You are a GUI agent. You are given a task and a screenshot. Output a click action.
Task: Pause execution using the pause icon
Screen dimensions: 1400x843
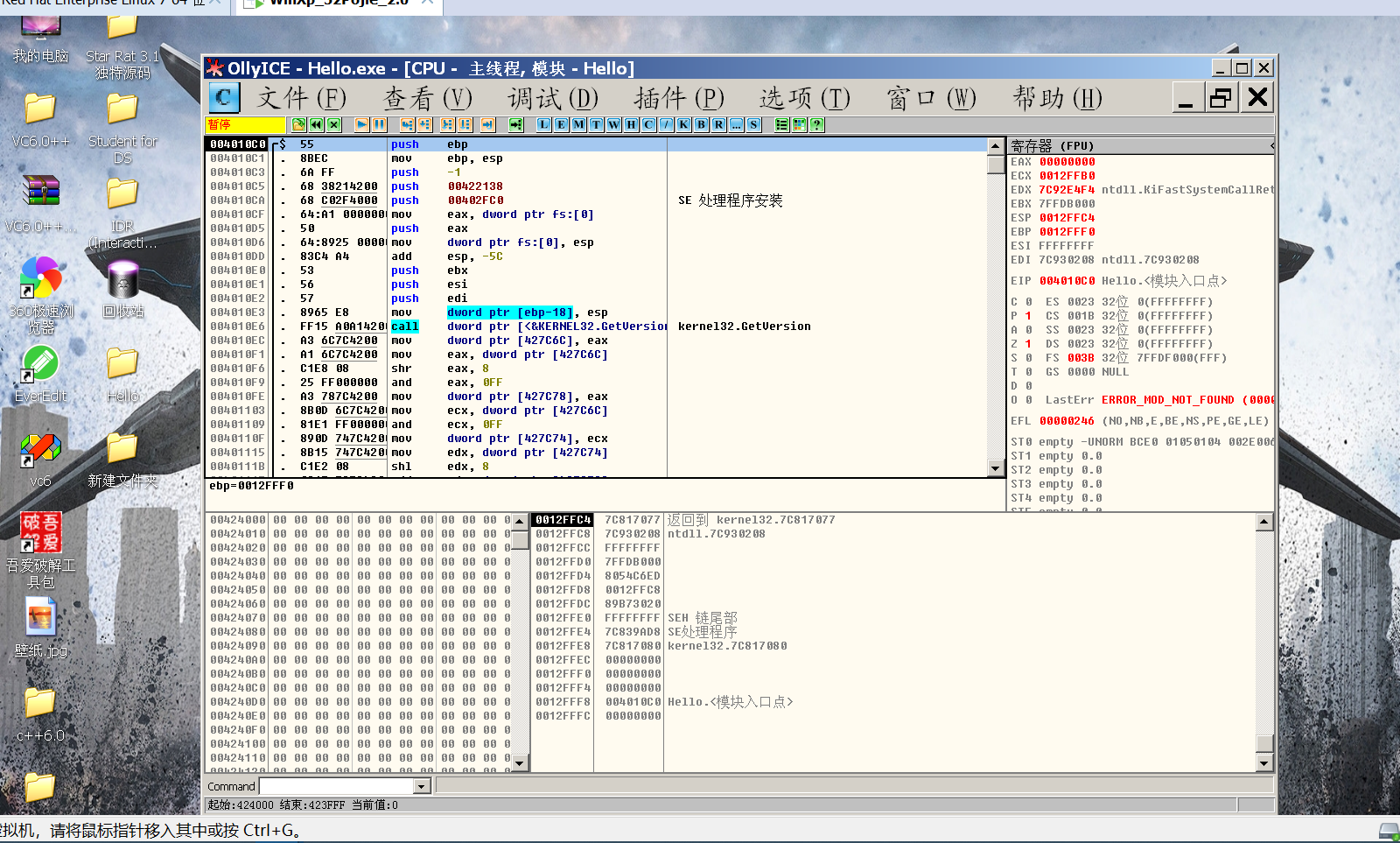(x=379, y=125)
